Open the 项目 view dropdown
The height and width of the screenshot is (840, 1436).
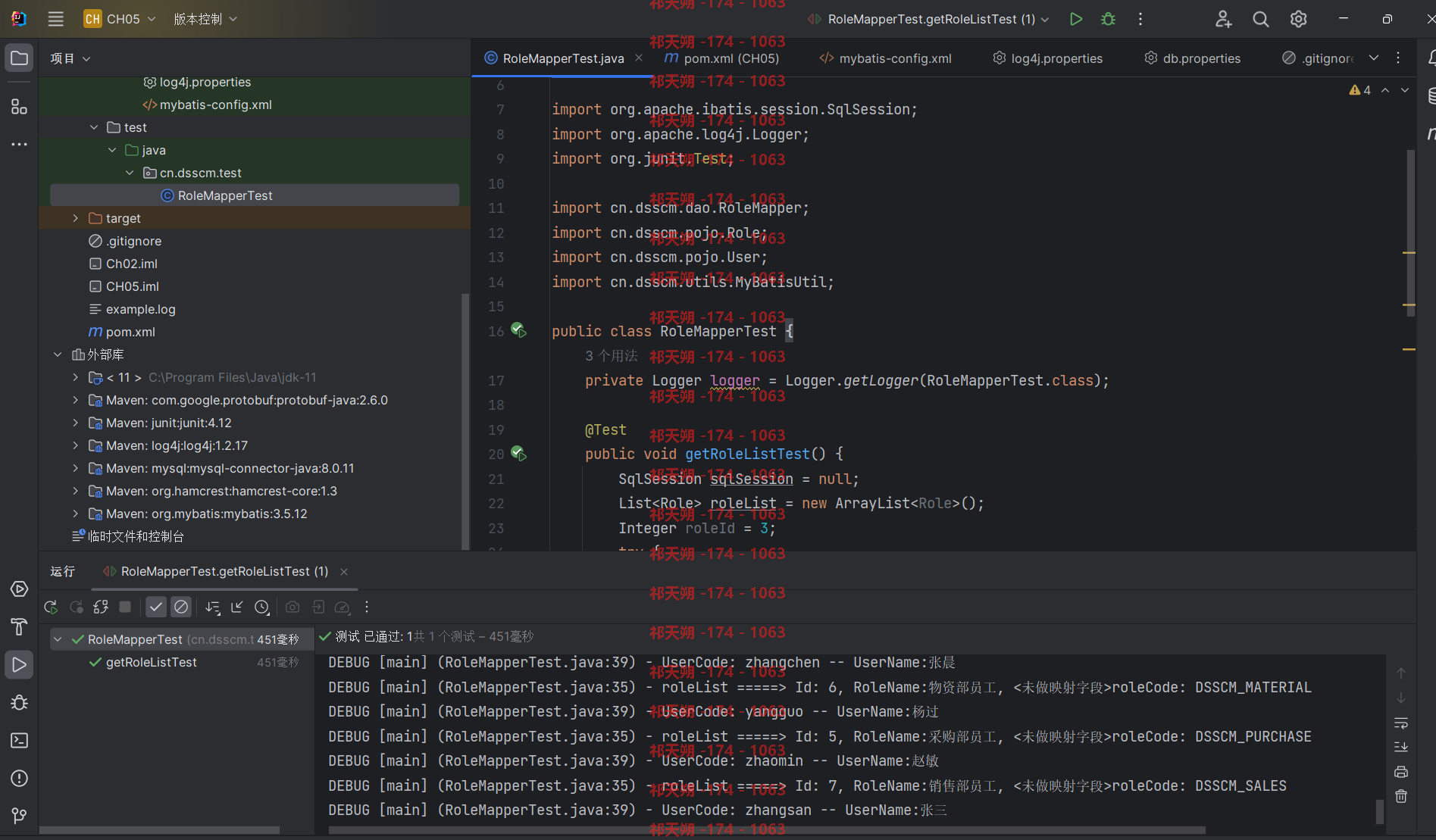(x=70, y=58)
